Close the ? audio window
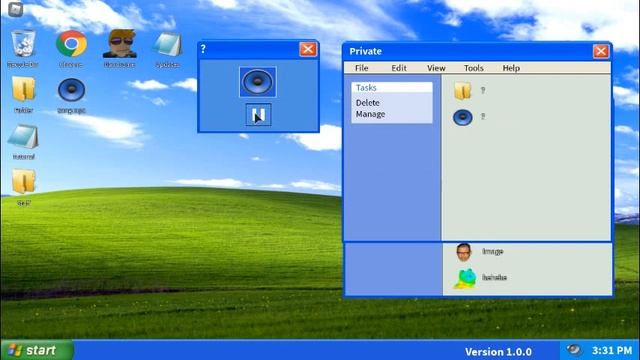 tap(308, 49)
